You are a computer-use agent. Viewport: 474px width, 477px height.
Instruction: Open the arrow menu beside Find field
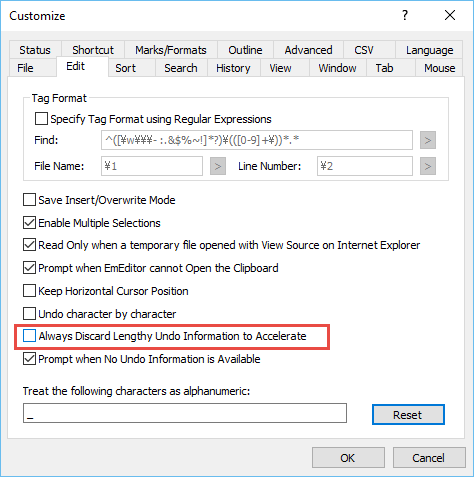(x=428, y=140)
